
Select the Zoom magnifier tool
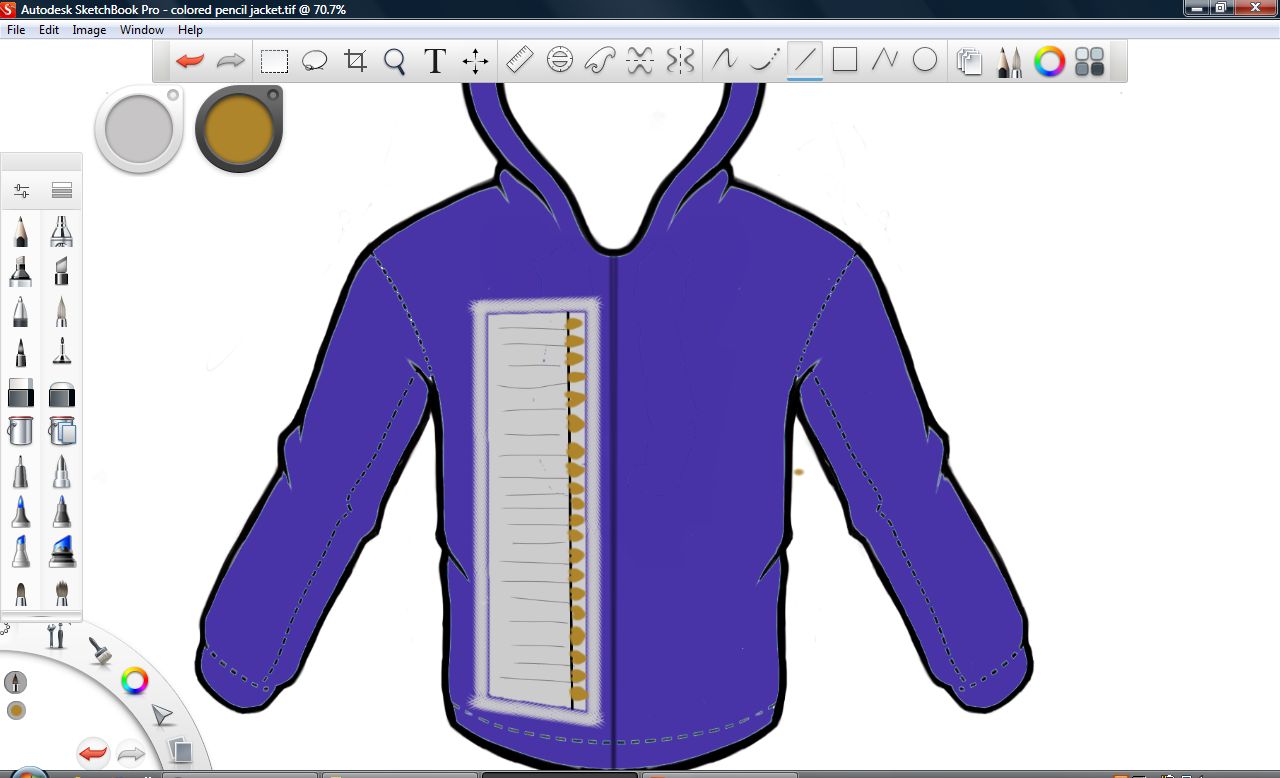(x=395, y=62)
